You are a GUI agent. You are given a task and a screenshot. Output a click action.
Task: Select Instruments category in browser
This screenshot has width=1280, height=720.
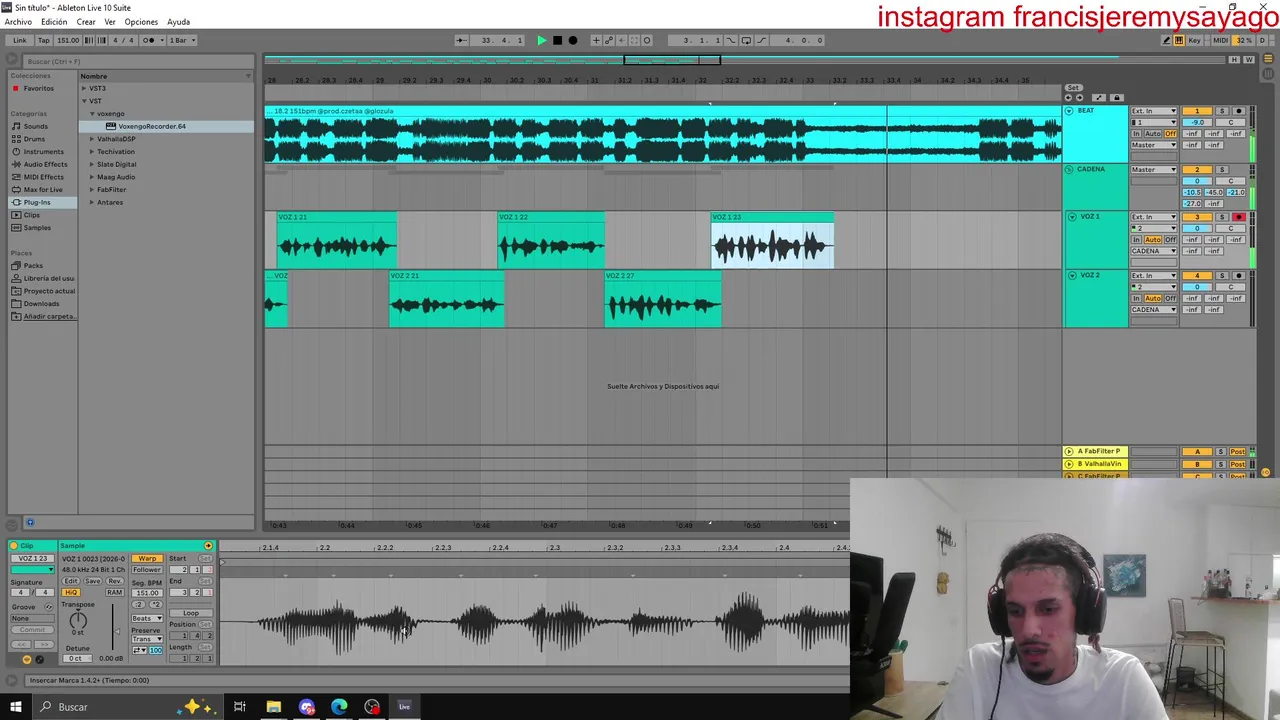pyautogui.click(x=43, y=152)
